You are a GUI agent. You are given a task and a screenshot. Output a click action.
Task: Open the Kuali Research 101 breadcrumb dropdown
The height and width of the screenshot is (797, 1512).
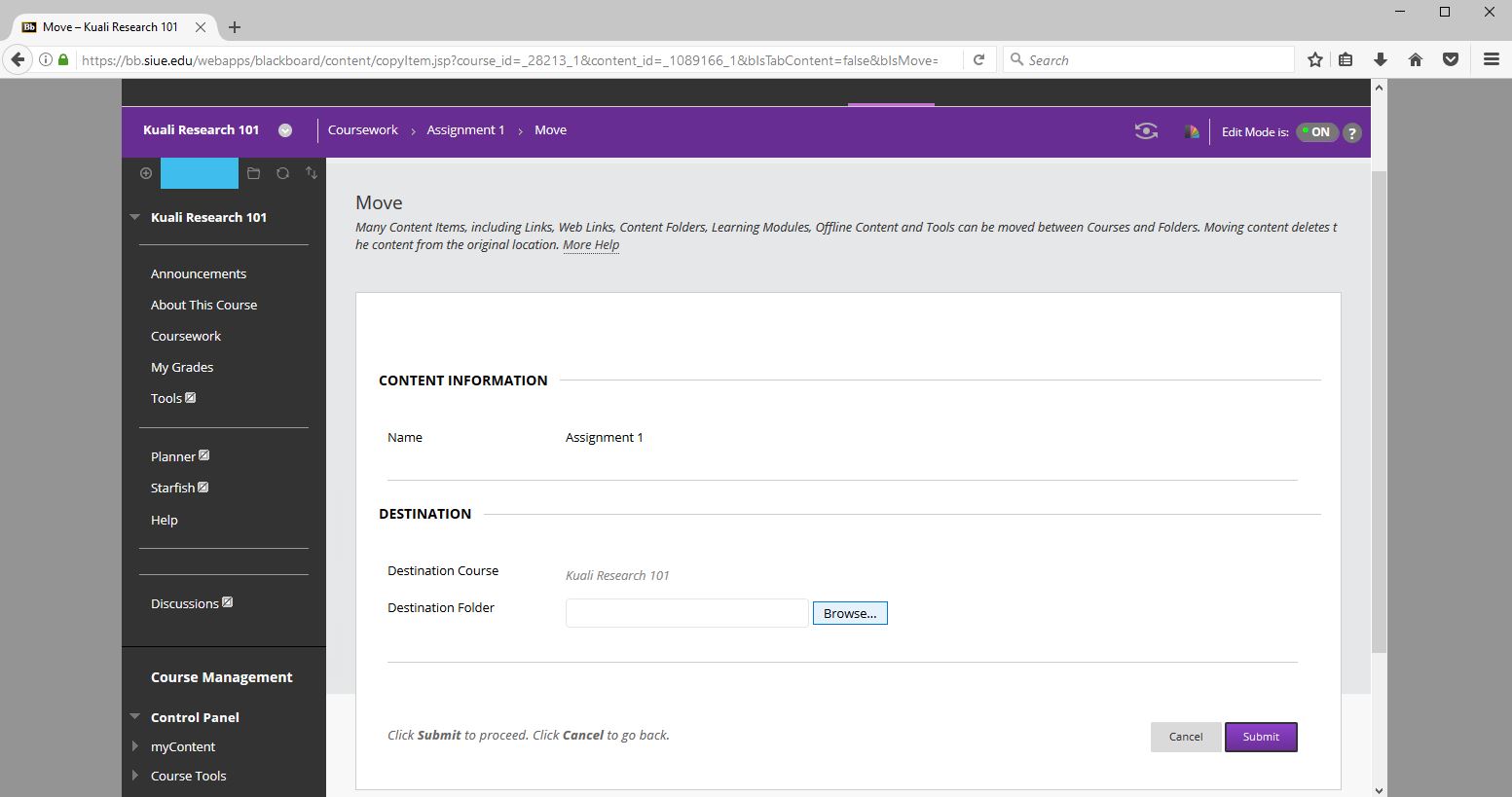point(285,130)
